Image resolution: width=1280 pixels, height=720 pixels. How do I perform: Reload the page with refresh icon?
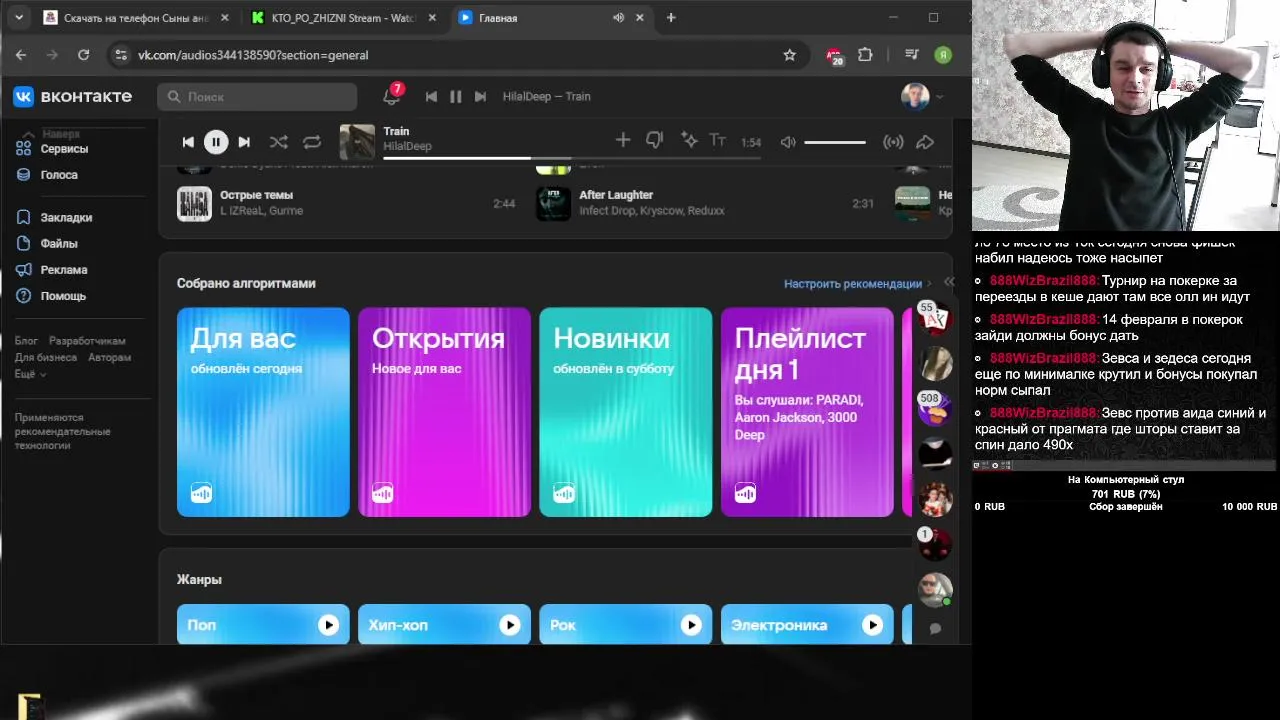coord(83,55)
